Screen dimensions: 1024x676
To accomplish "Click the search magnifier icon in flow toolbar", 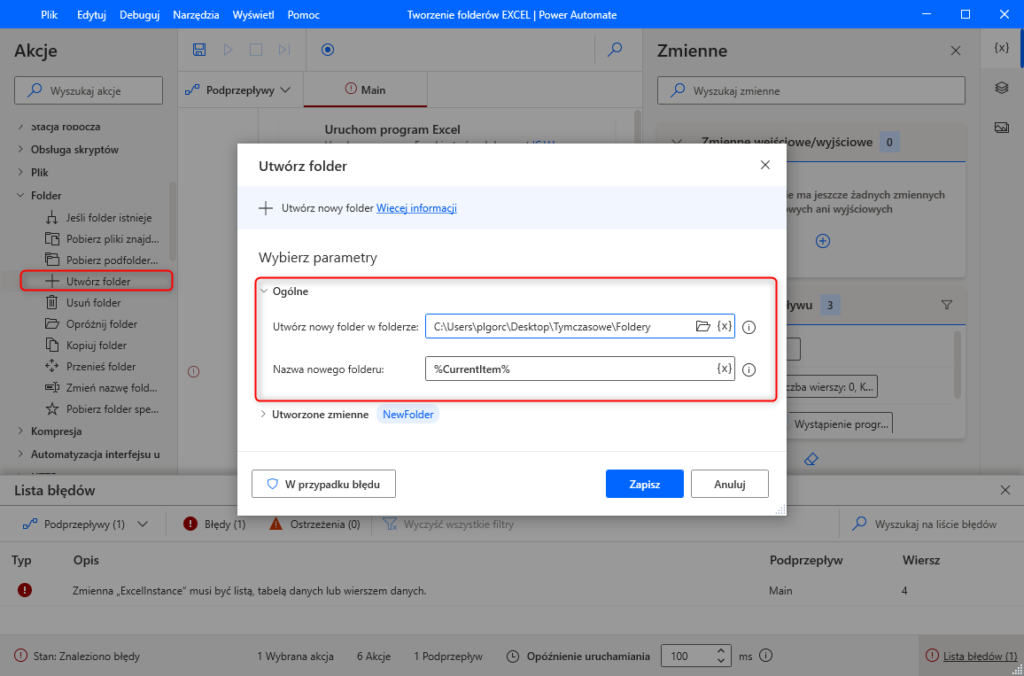I will (x=616, y=50).
